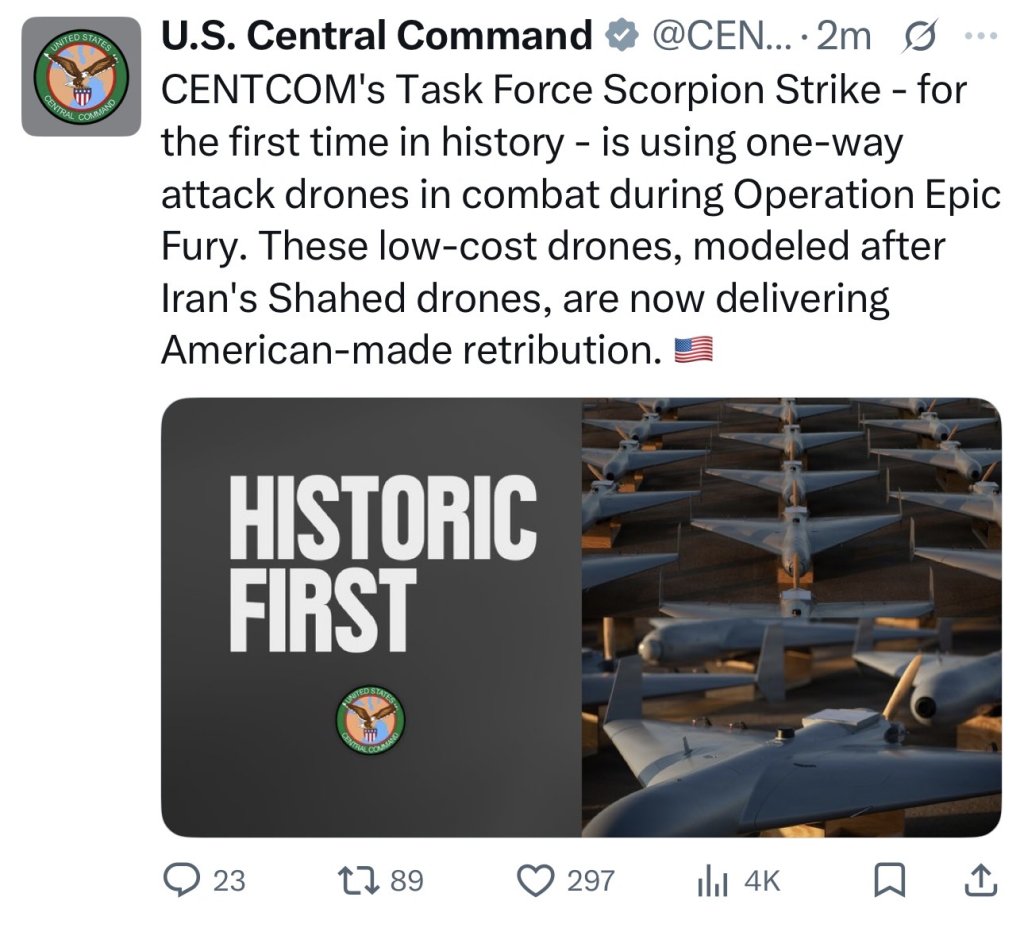This screenshot has height=928, width=1024.
Task: Click the reply speech bubble icon
Action: click(182, 880)
